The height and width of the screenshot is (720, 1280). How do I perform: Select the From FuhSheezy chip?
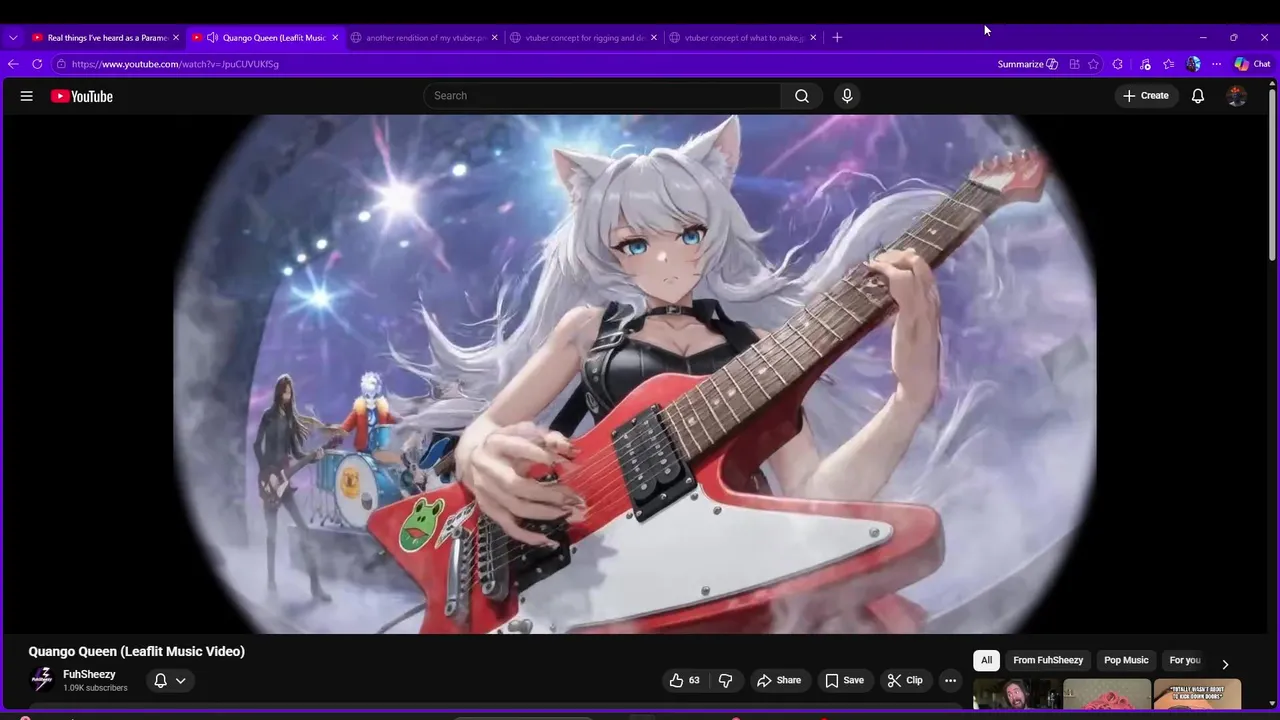(x=1048, y=660)
